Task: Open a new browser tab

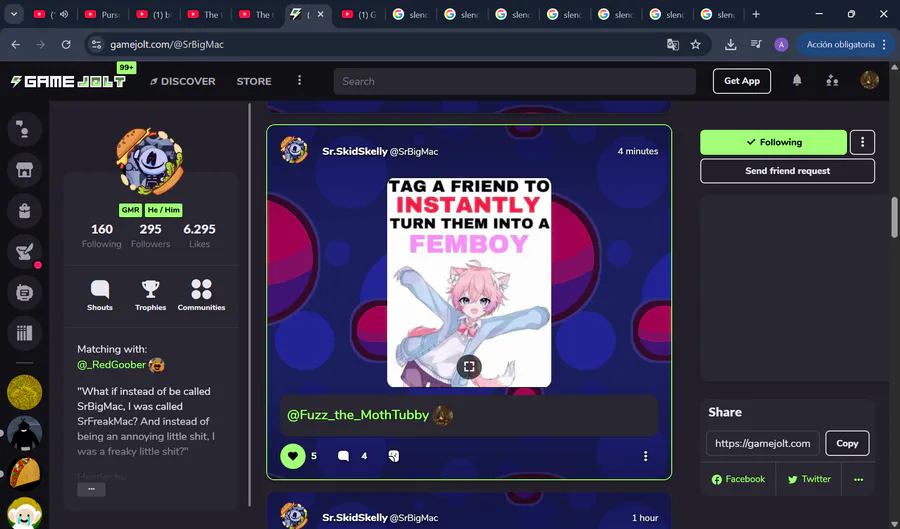Action: pyautogui.click(x=756, y=14)
